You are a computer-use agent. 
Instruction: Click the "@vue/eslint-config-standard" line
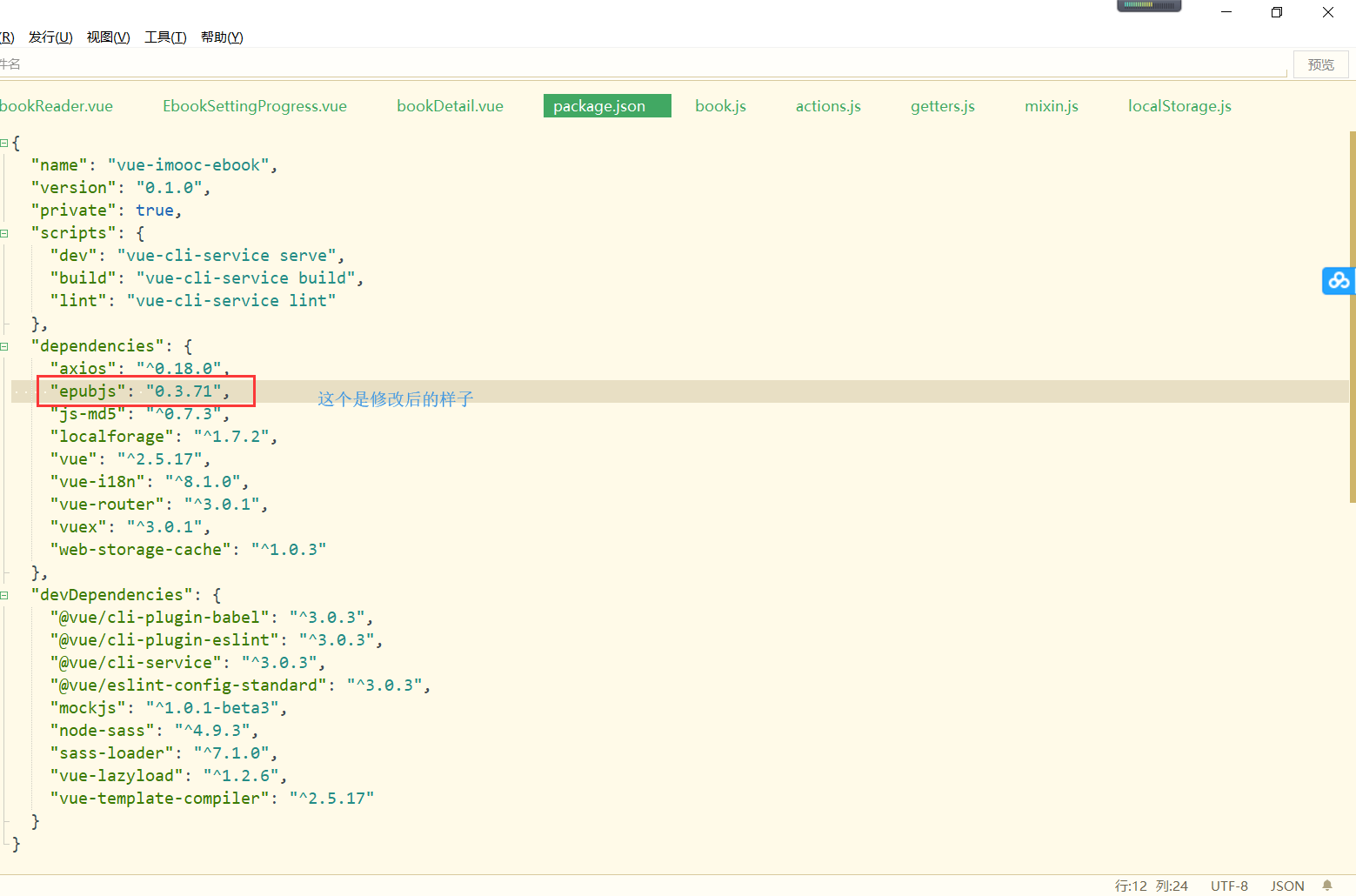241,685
